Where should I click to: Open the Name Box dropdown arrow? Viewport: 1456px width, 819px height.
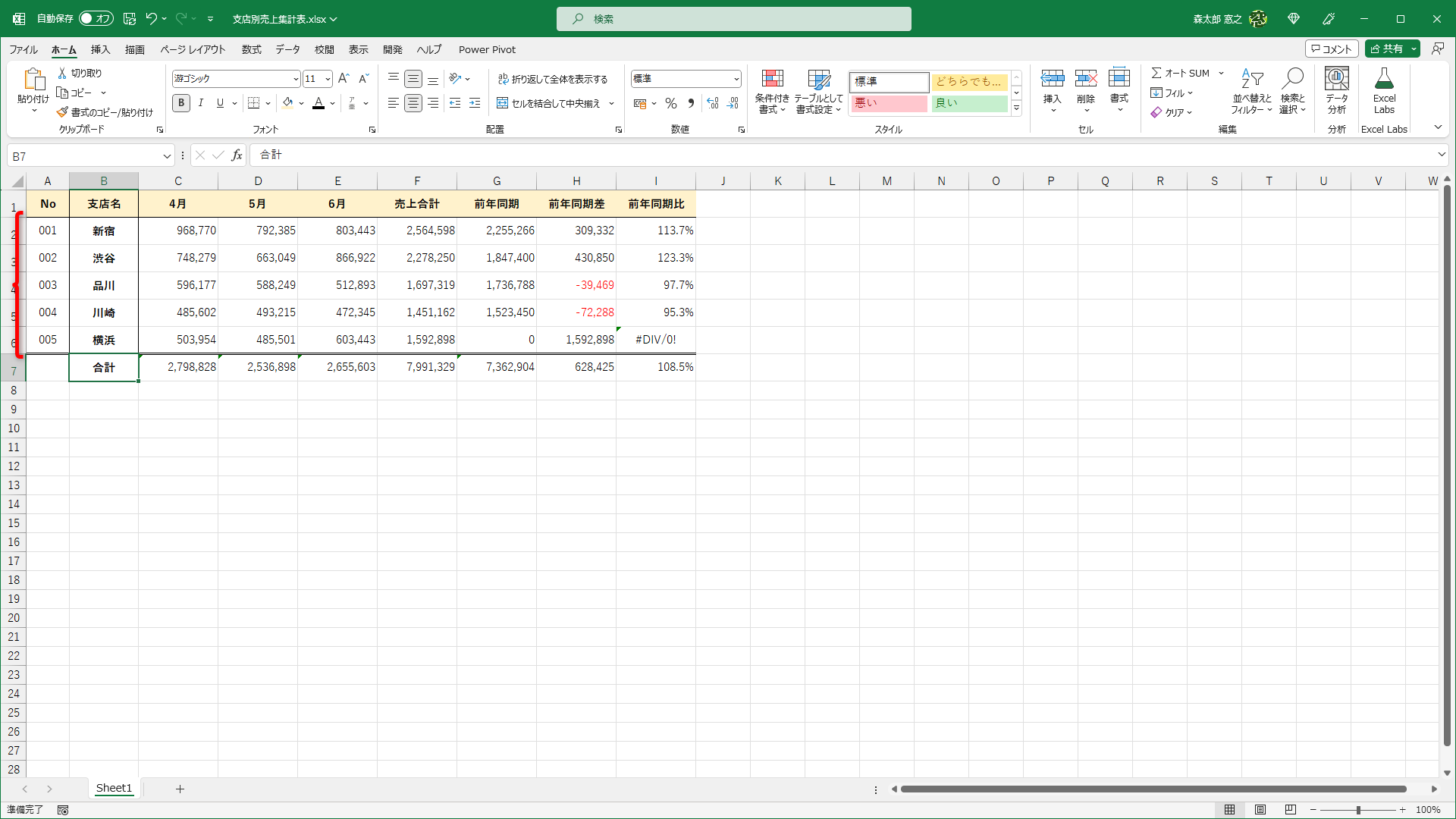(167, 156)
